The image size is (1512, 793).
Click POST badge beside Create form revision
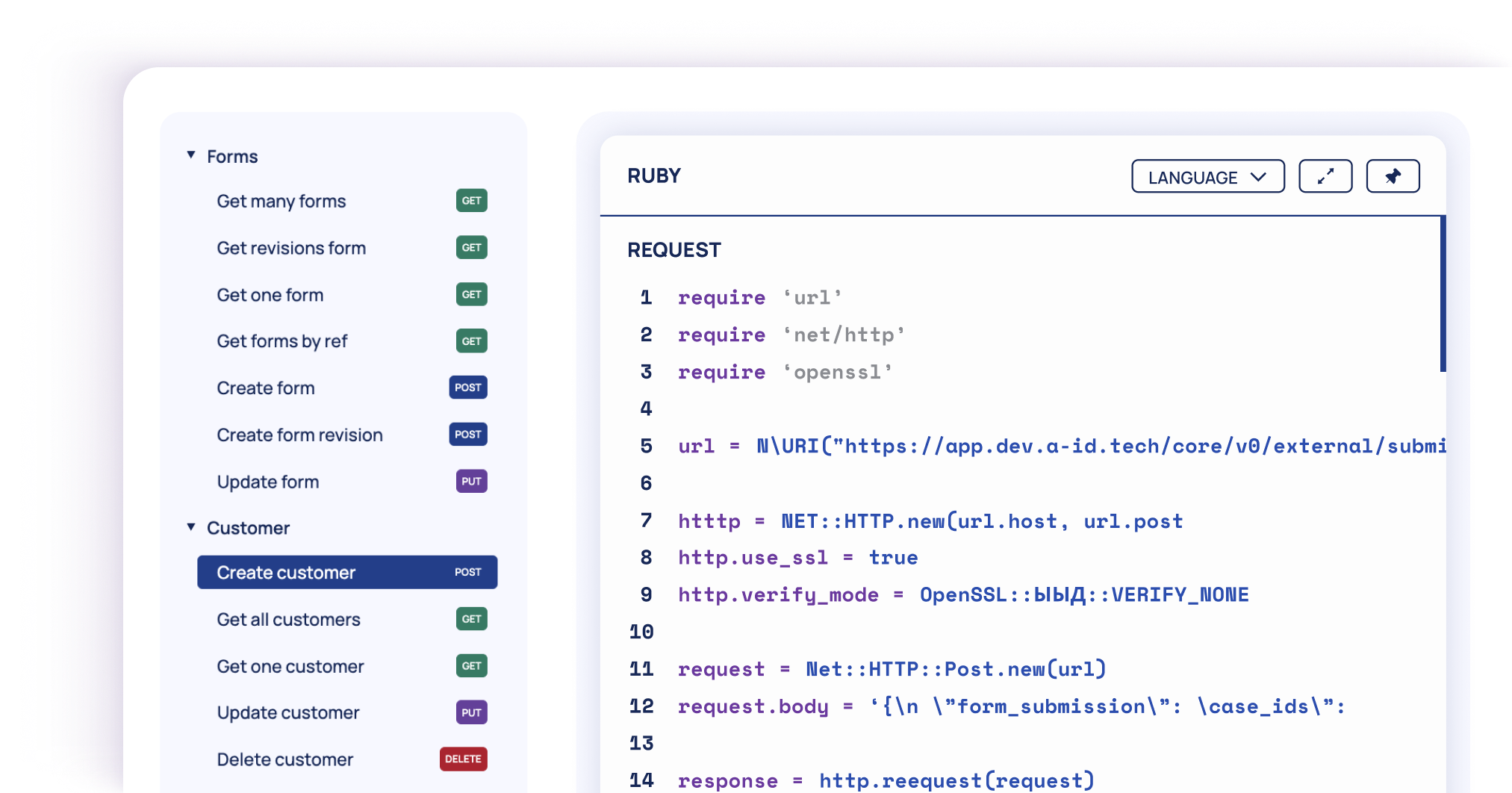(468, 434)
